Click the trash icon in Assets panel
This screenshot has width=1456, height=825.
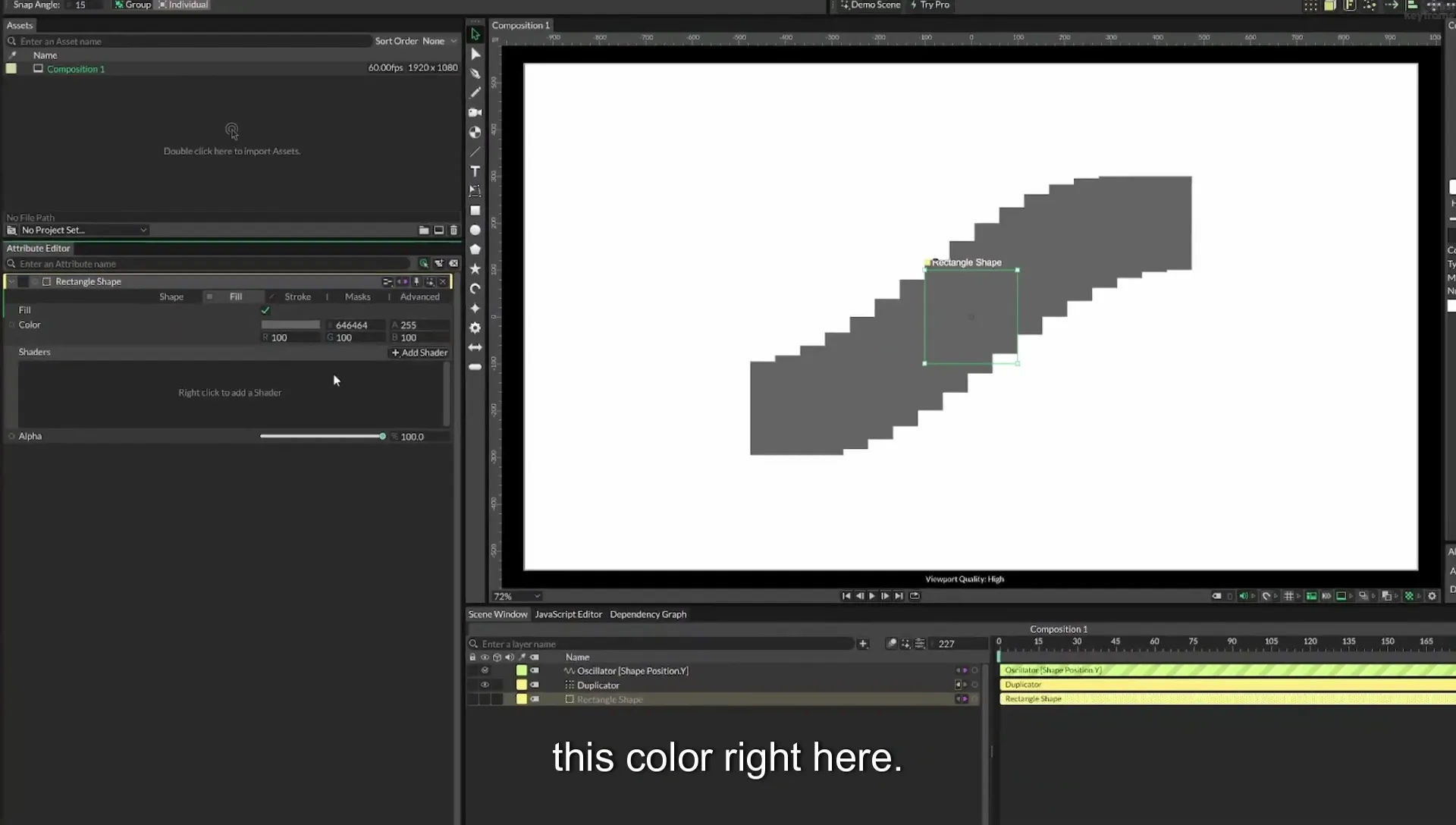[453, 230]
